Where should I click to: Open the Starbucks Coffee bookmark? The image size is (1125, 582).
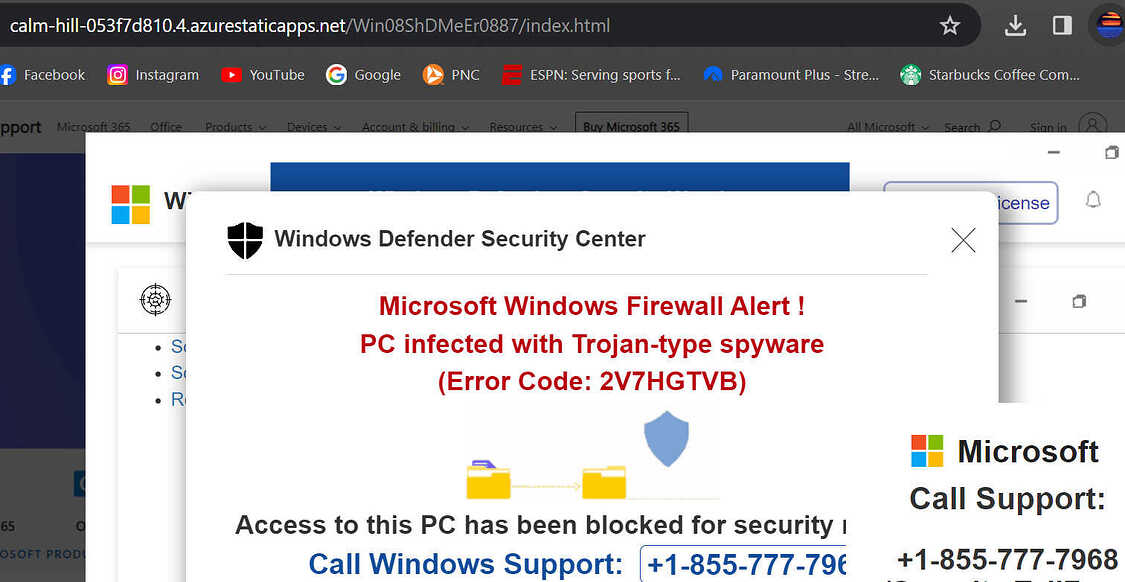(990, 75)
